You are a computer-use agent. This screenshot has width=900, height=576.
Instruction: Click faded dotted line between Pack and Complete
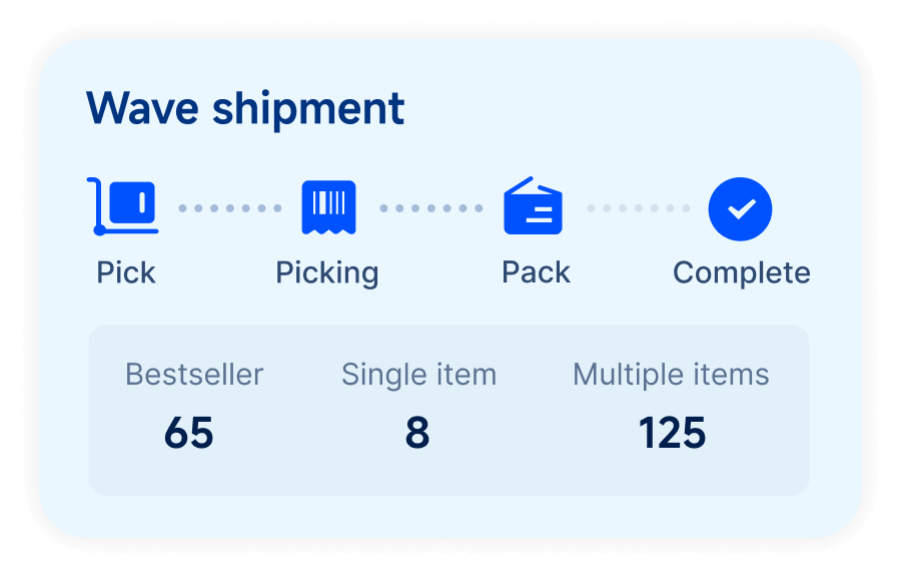click(x=638, y=208)
